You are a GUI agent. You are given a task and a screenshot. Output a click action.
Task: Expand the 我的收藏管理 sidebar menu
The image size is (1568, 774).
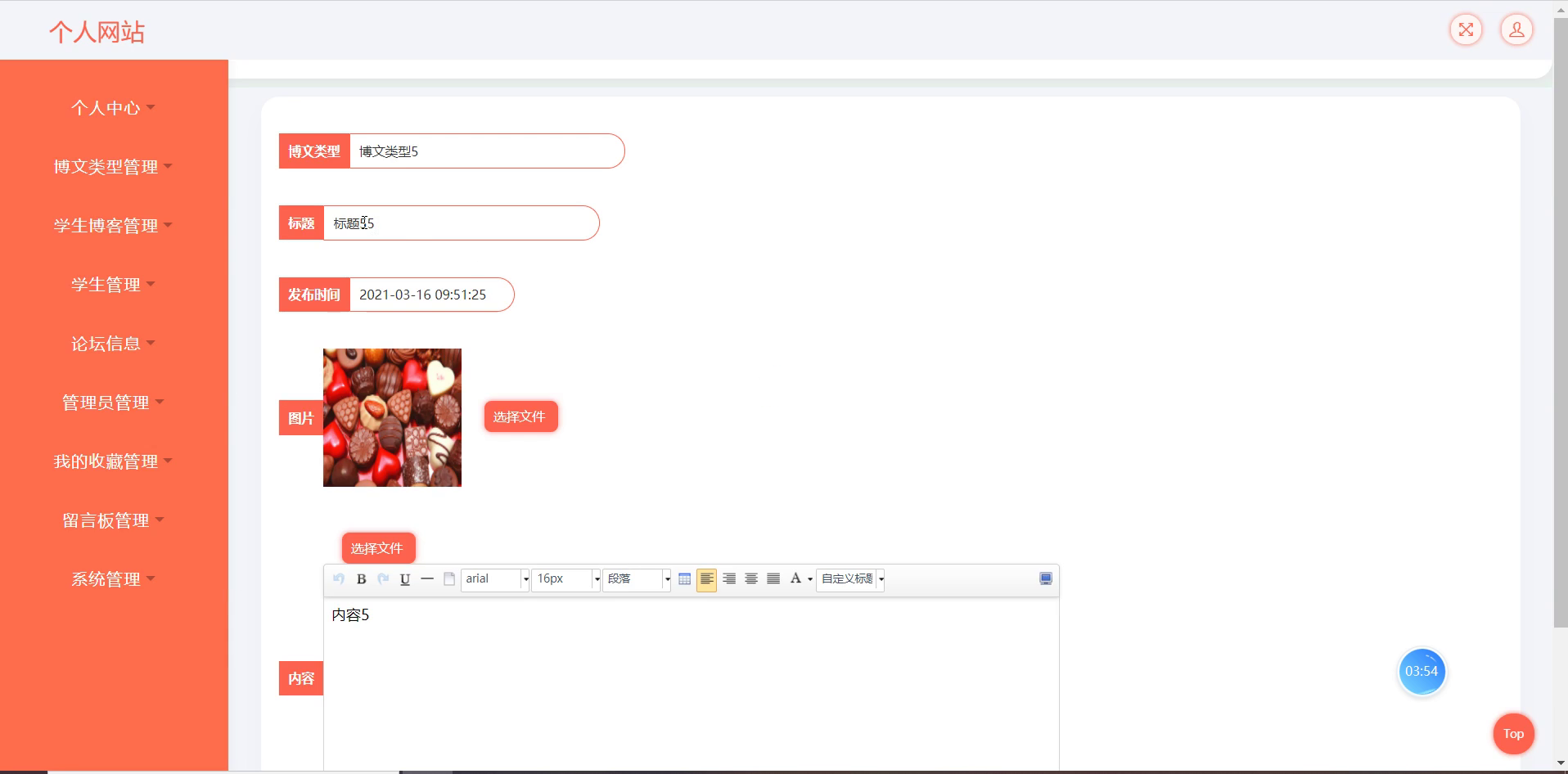(114, 461)
